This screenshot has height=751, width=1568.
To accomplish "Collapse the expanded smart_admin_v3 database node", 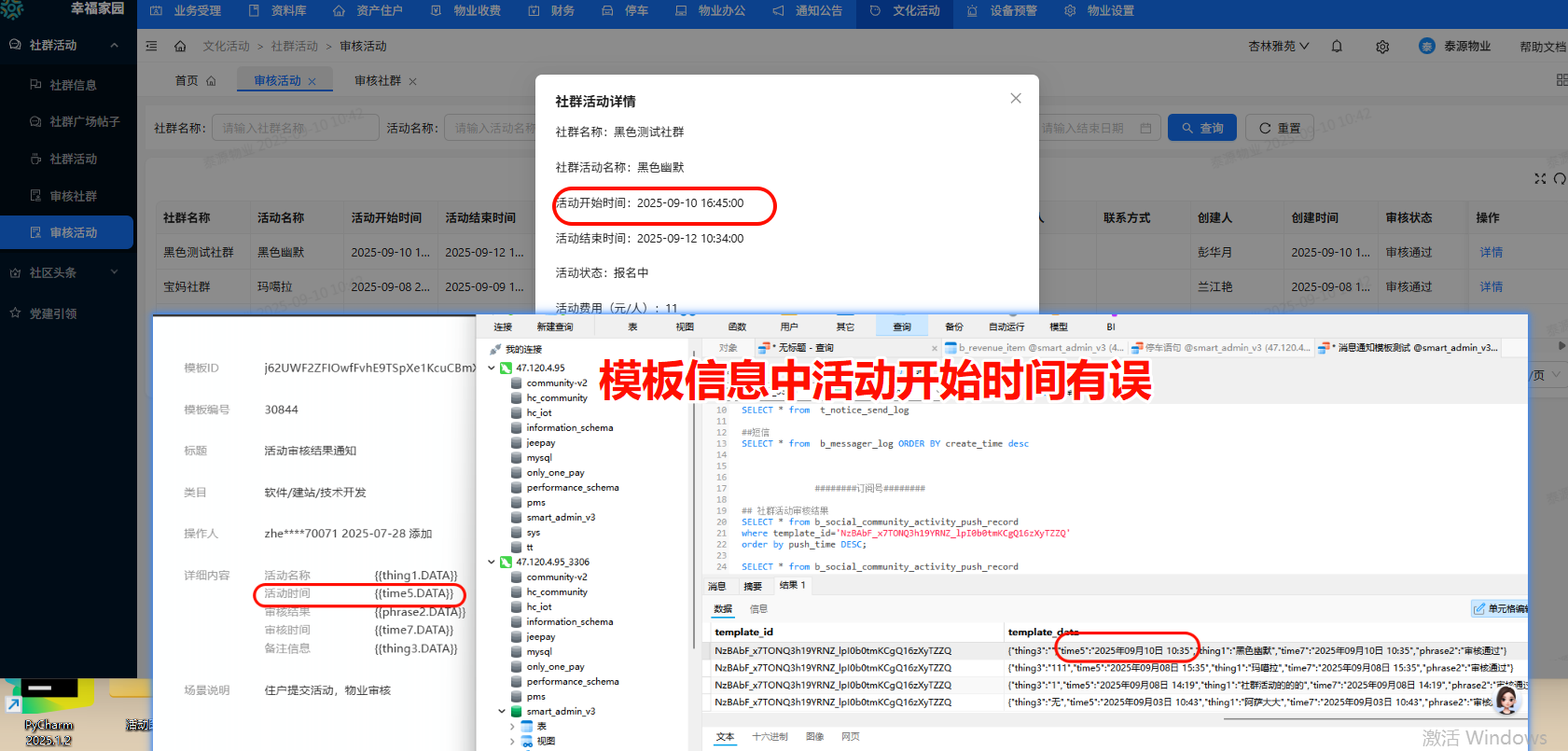I will 502,711.
